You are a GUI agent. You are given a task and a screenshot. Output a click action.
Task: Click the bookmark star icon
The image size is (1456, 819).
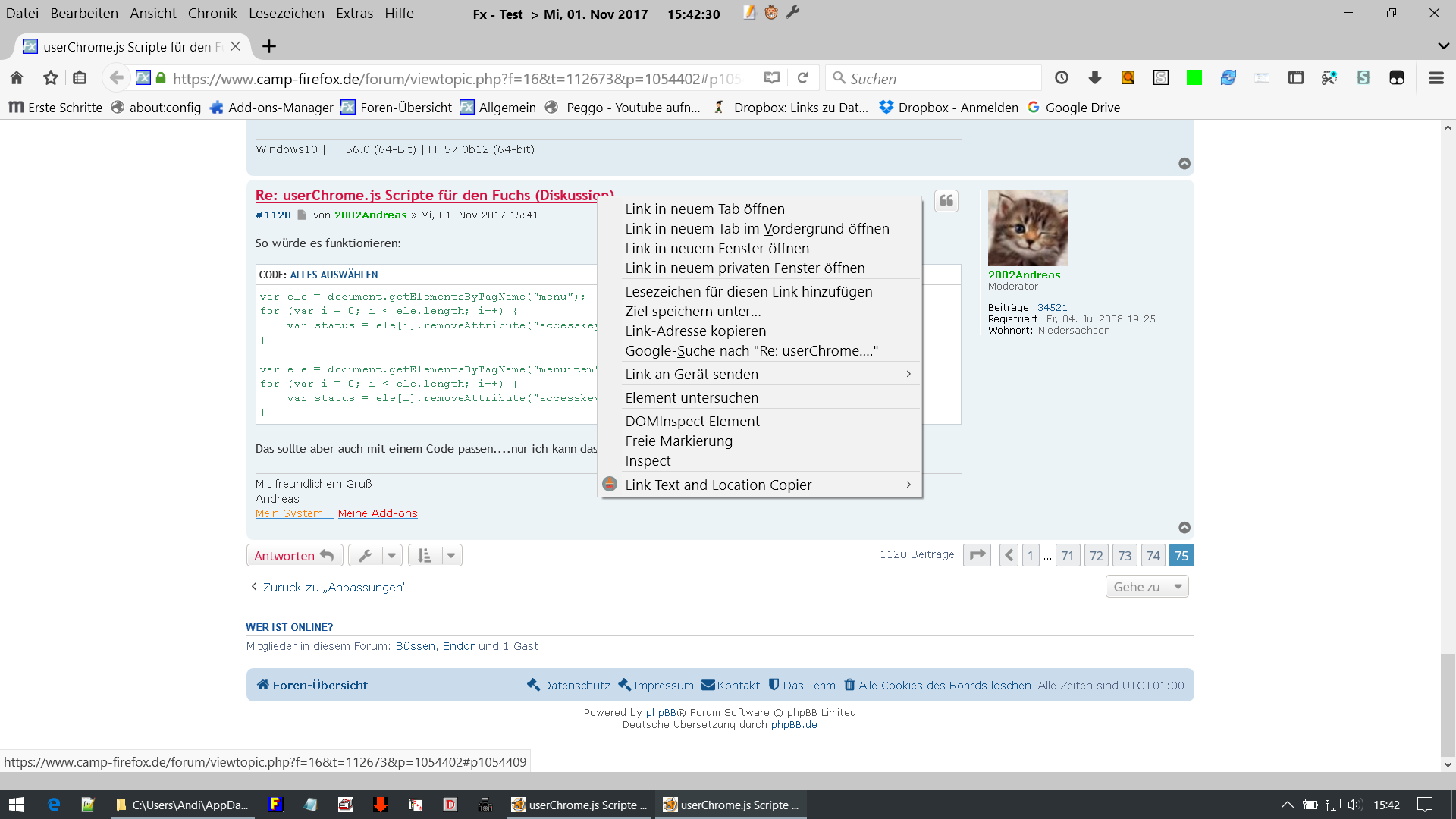[x=51, y=78]
